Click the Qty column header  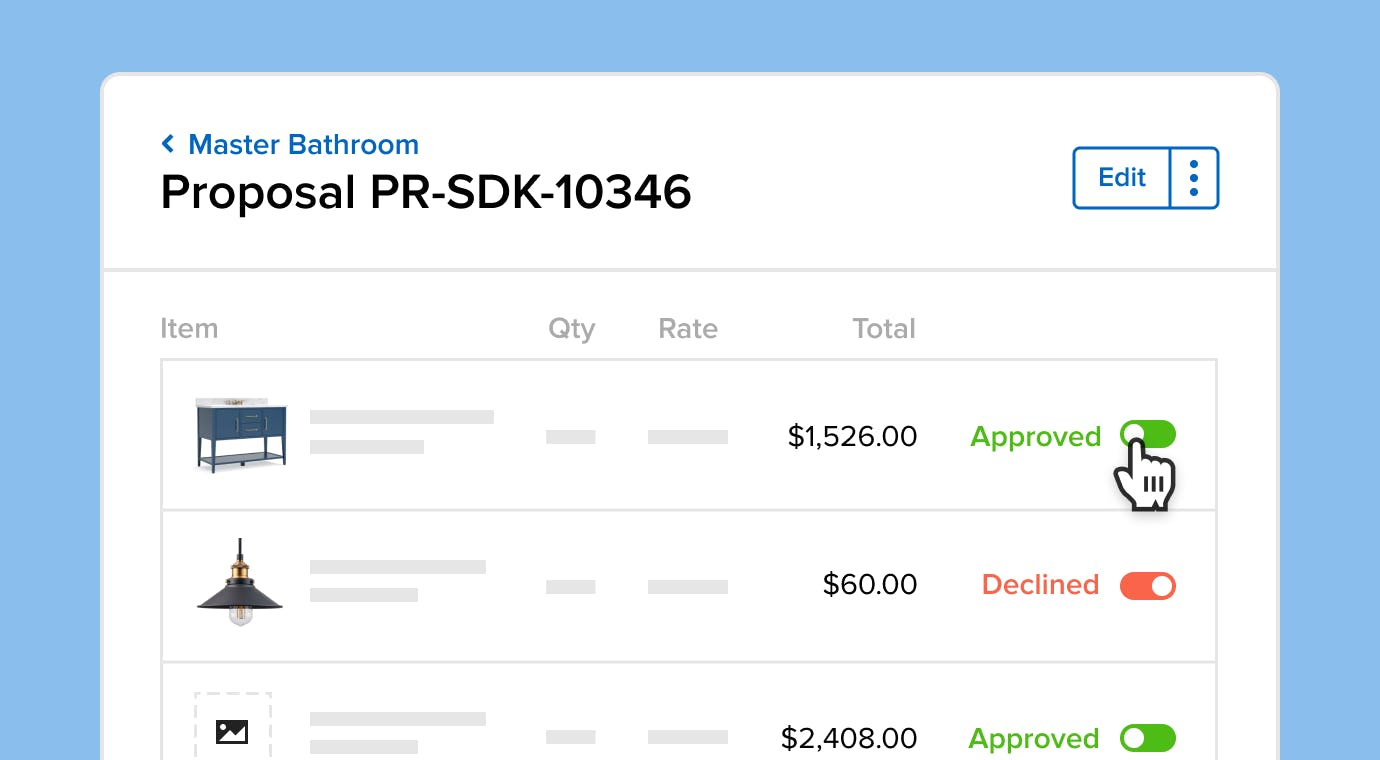[571, 329]
